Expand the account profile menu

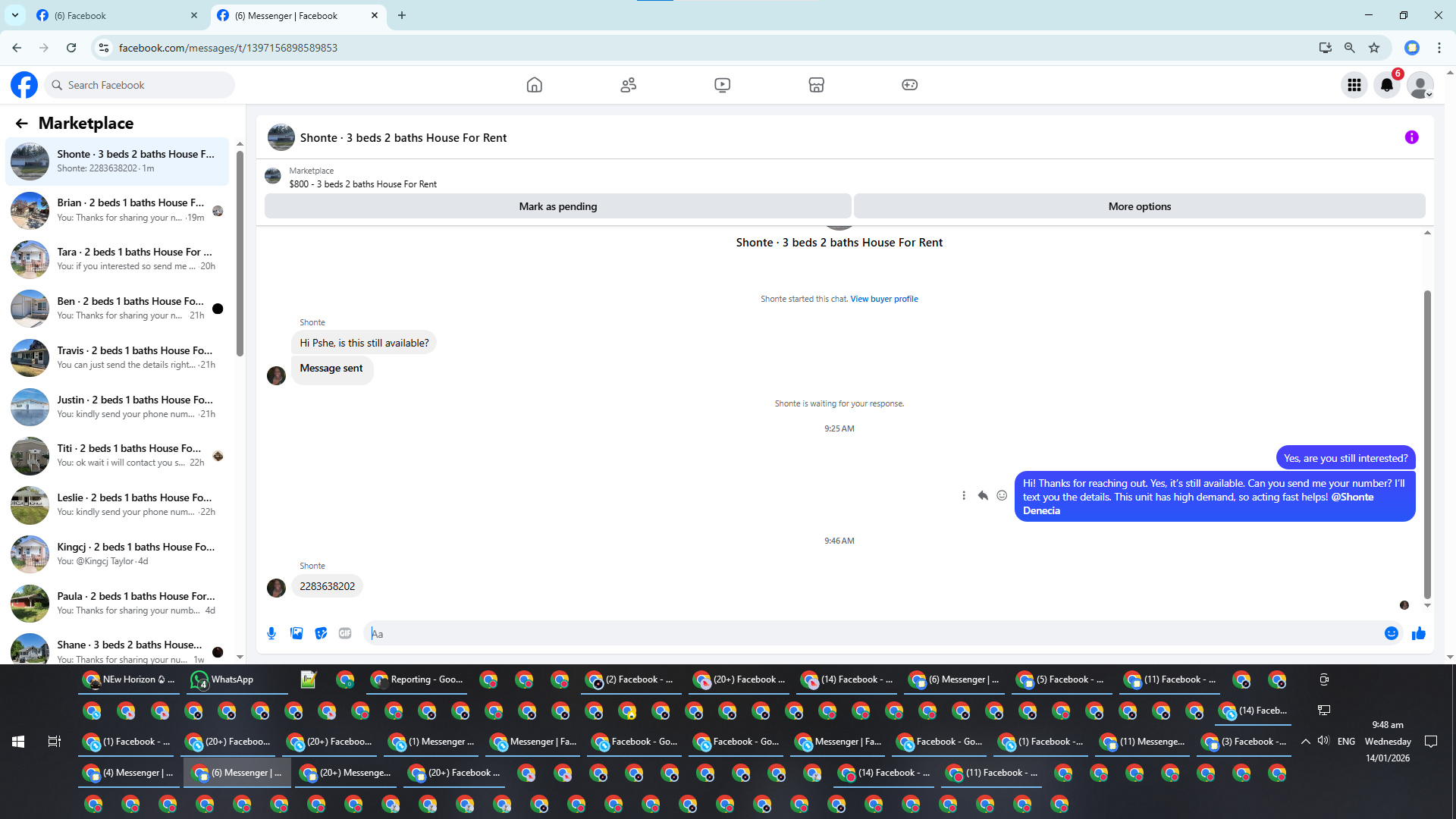(x=1420, y=85)
